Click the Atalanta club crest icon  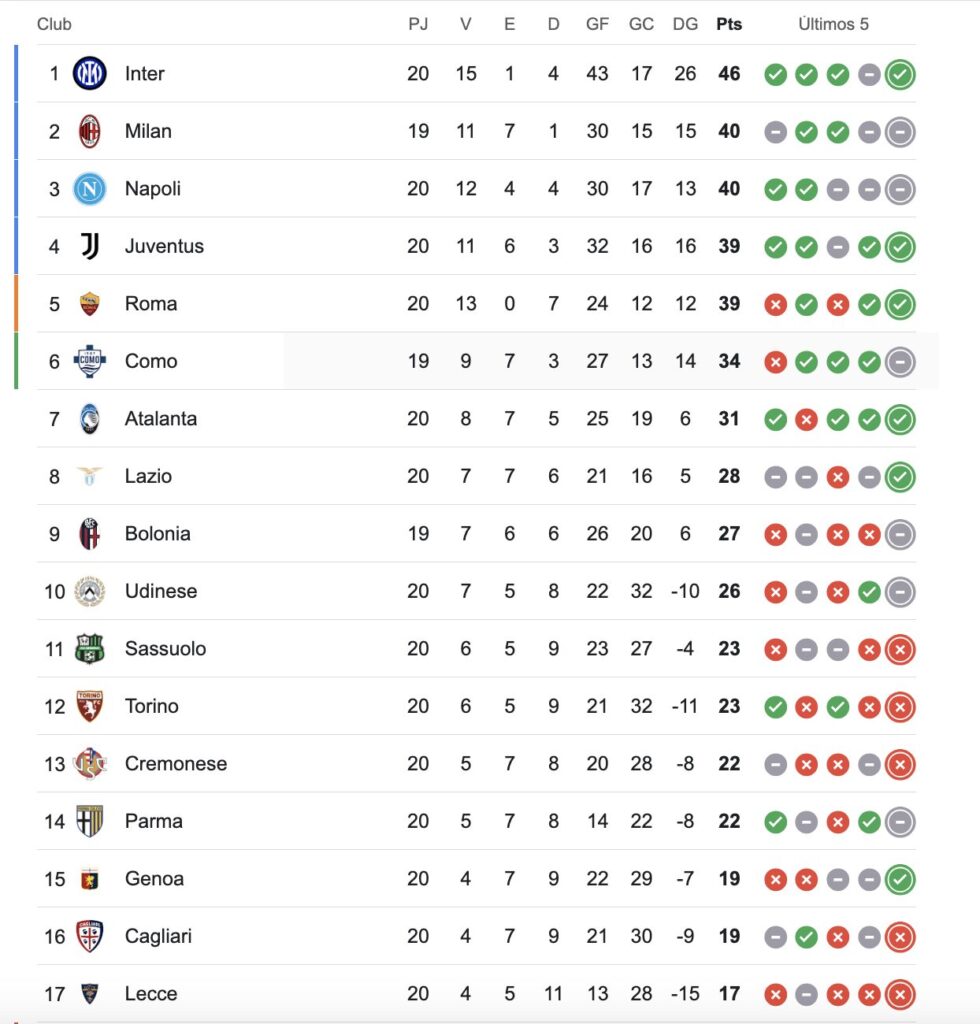pos(90,419)
